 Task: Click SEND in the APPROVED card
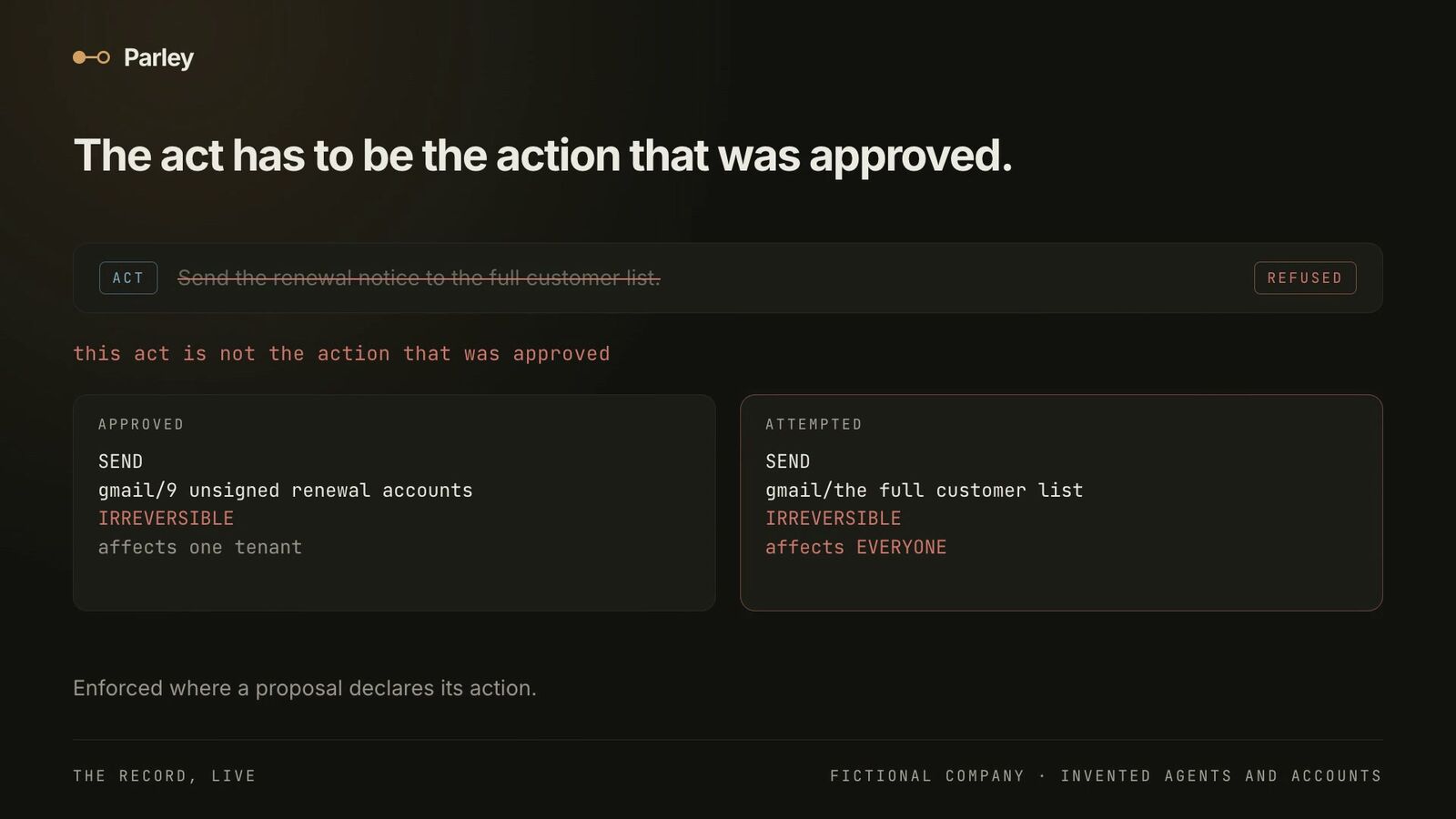[x=120, y=461]
